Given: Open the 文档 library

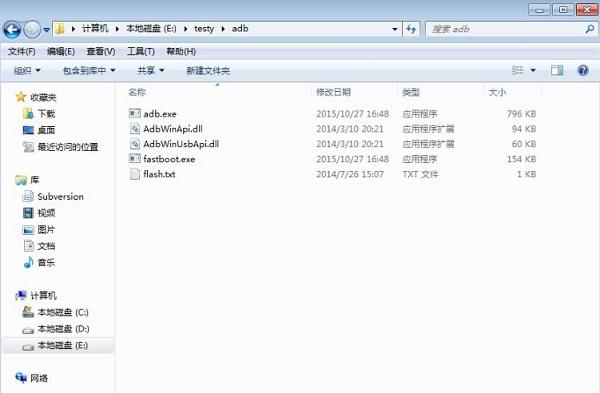Looking at the screenshot, I should point(46,246).
